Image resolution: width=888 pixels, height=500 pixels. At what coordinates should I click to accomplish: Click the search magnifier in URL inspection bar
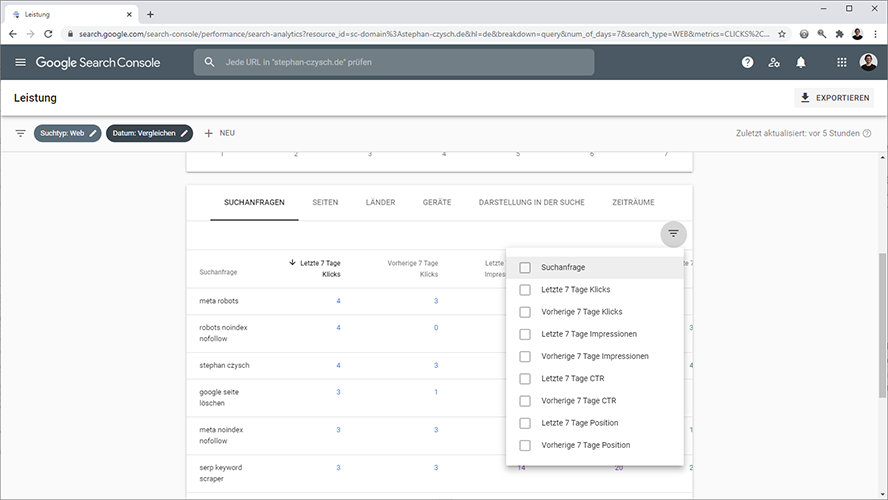pyautogui.click(x=210, y=62)
